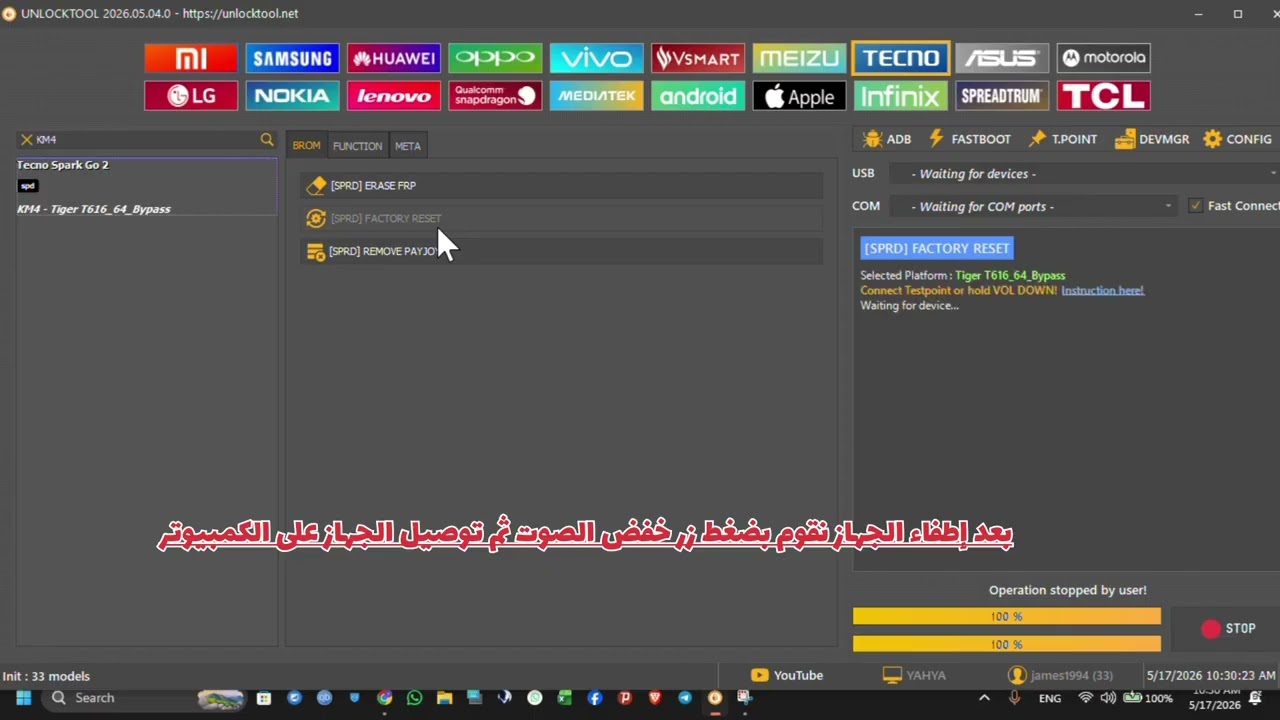Screen dimensions: 1280x720
Task: Select the Lenovo brand logo
Action: pyautogui.click(x=394, y=96)
